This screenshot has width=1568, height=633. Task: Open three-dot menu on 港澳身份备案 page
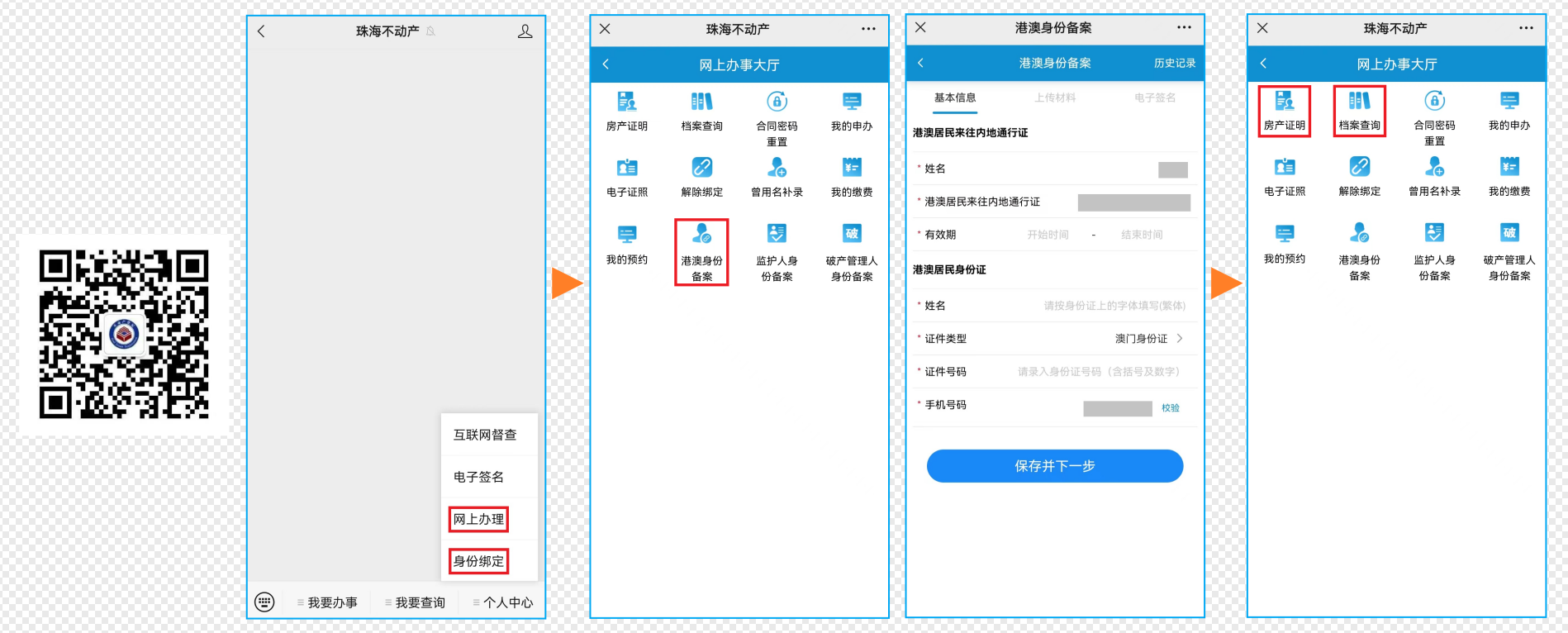[1184, 27]
